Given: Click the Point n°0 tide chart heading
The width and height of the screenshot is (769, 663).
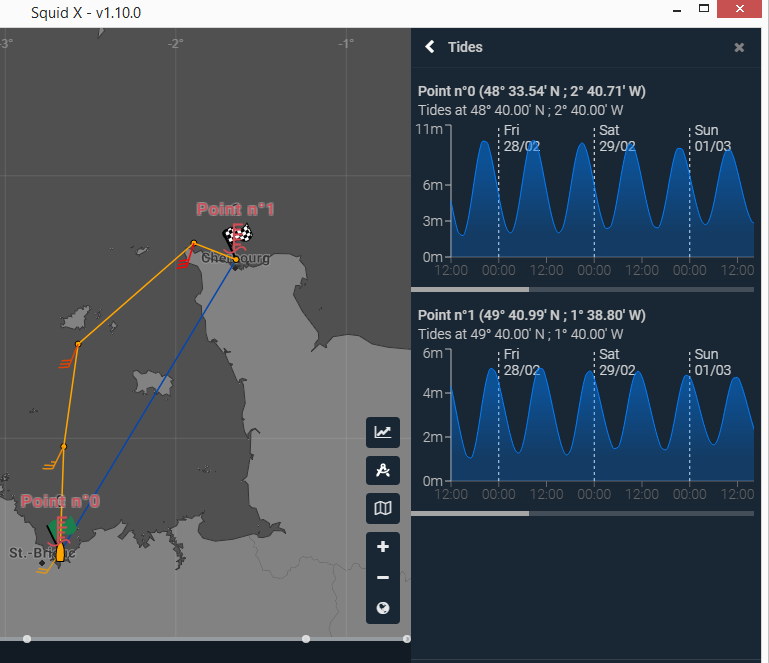Looking at the screenshot, I should [x=531, y=91].
